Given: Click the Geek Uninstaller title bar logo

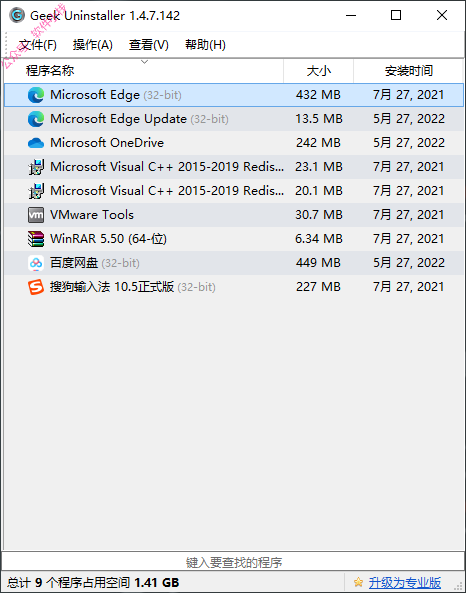Looking at the screenshot, I should tap(17, 16).
